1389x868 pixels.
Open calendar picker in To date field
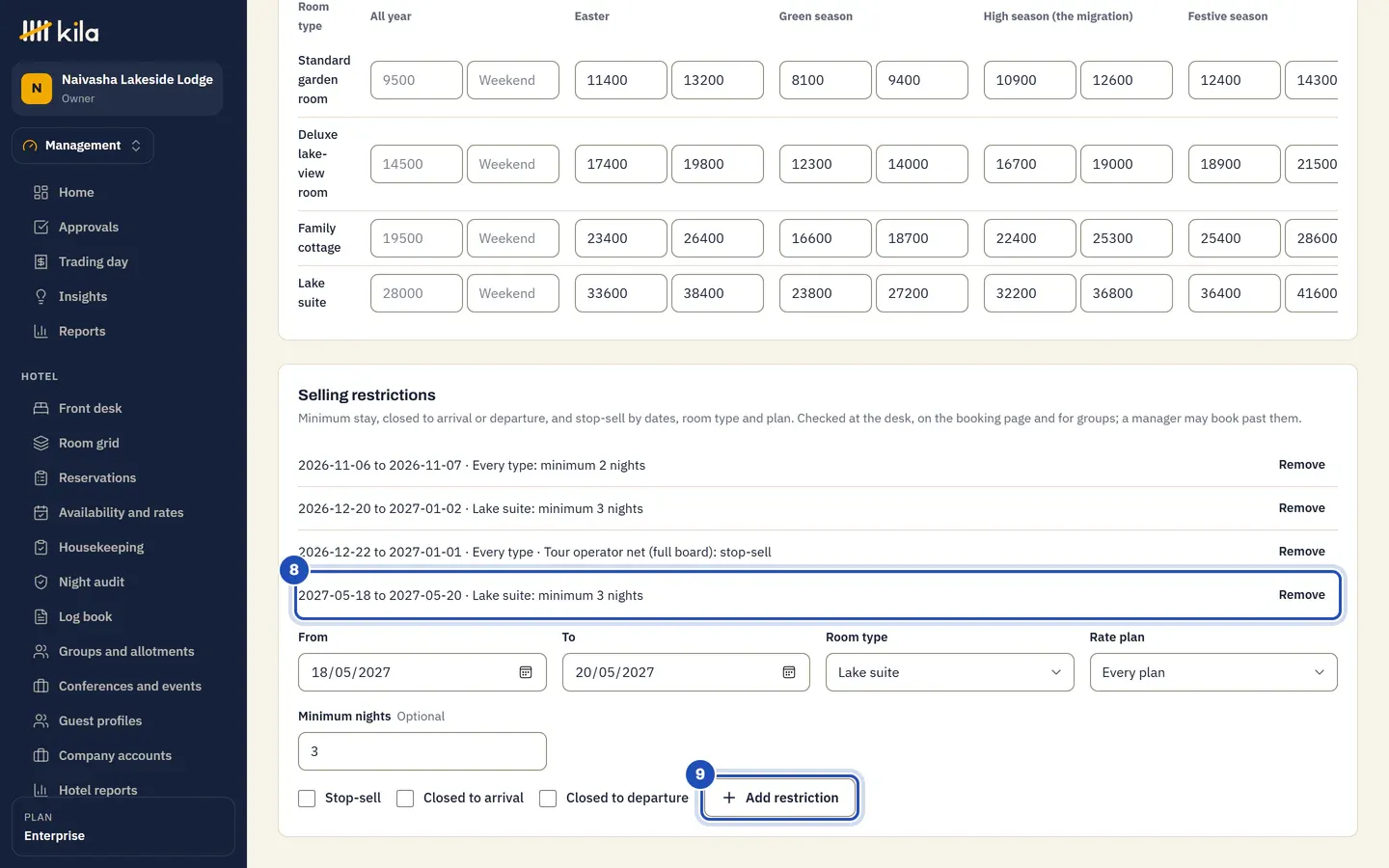click(789, 672)
